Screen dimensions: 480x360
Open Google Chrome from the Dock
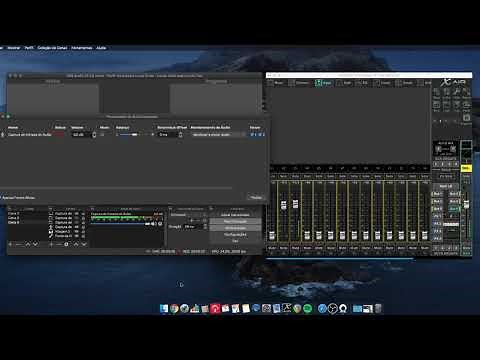tap(174, 309)
